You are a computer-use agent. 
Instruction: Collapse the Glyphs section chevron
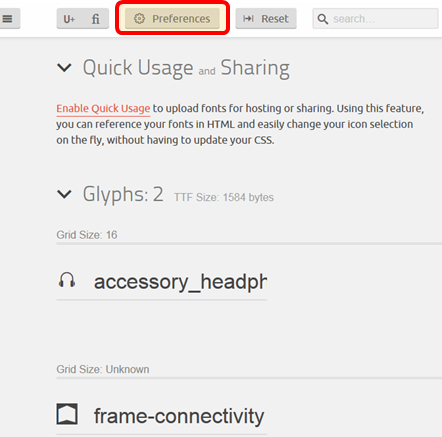(x=64, y=194)
